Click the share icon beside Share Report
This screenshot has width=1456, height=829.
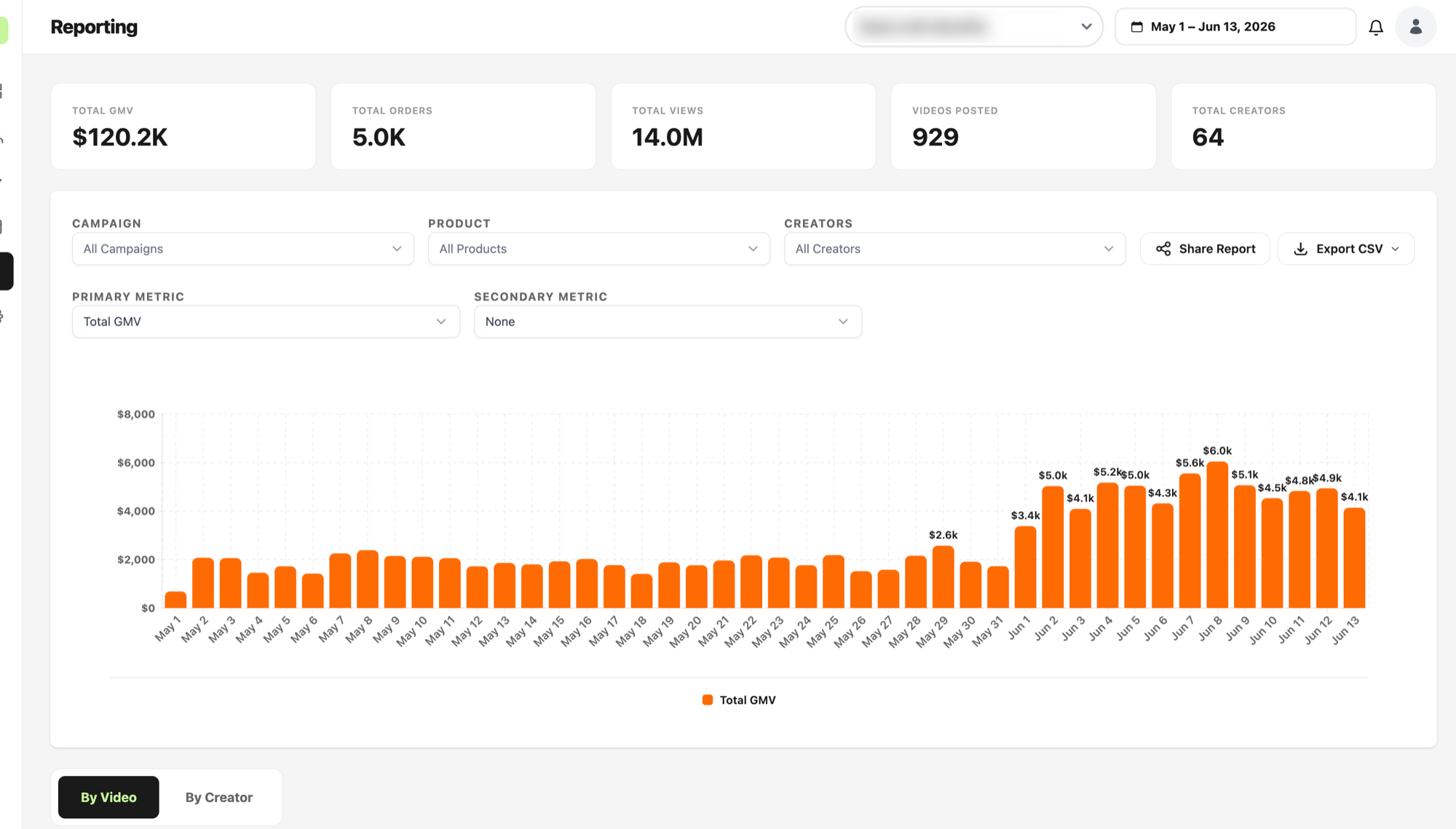point(1163,249)
